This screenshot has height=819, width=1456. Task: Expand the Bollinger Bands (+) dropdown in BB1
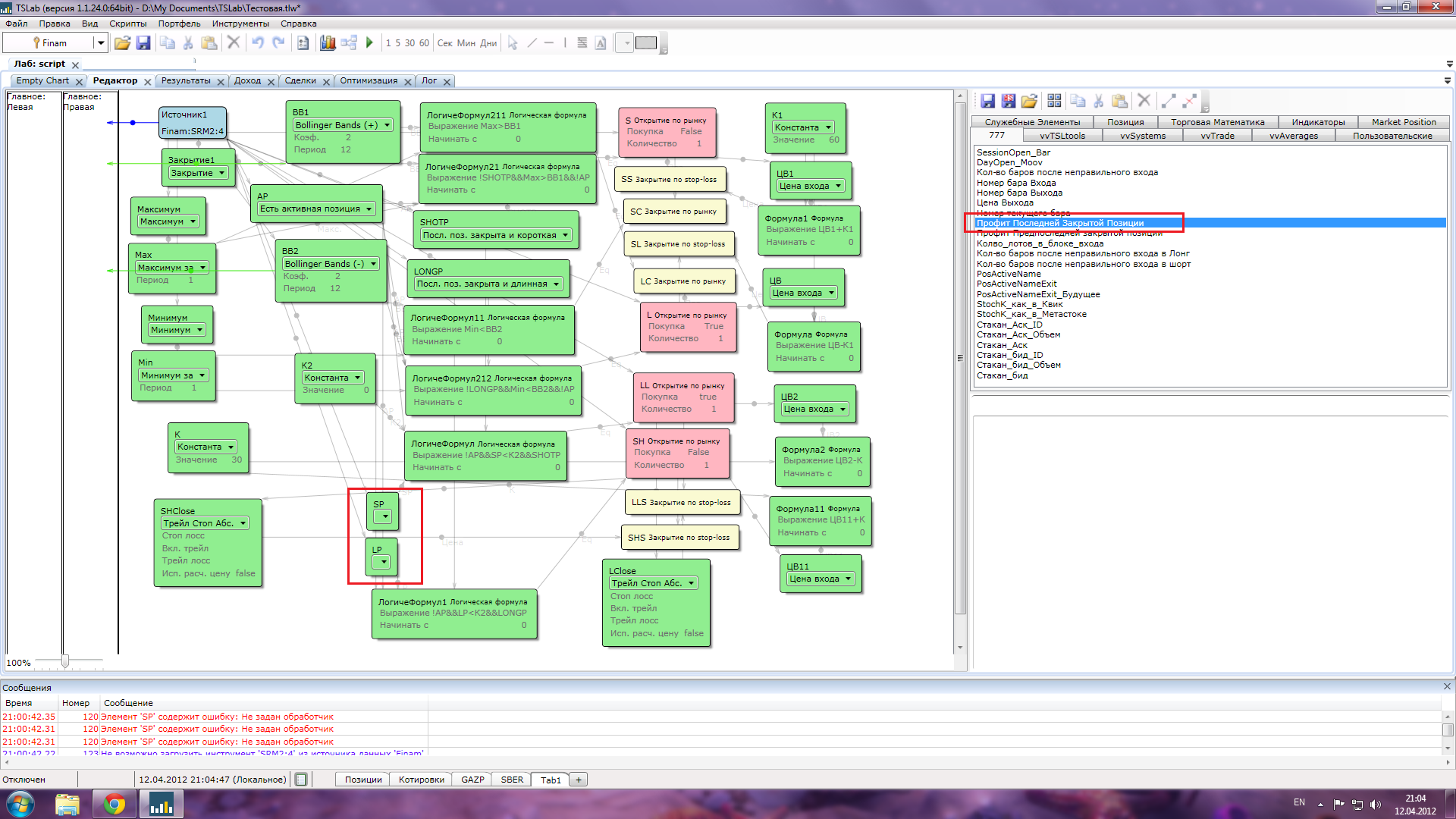pos(387,125)
